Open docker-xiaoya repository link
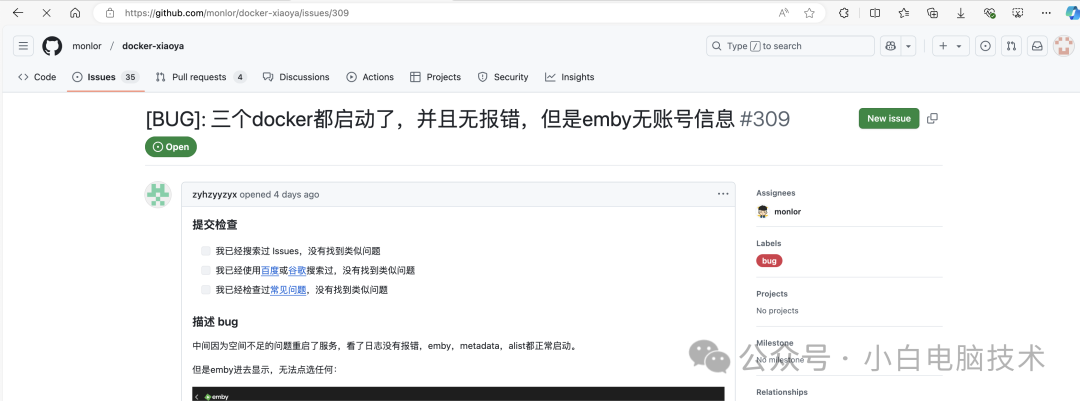The height and width of the screenshot is (401, 1080). [153, 46]
